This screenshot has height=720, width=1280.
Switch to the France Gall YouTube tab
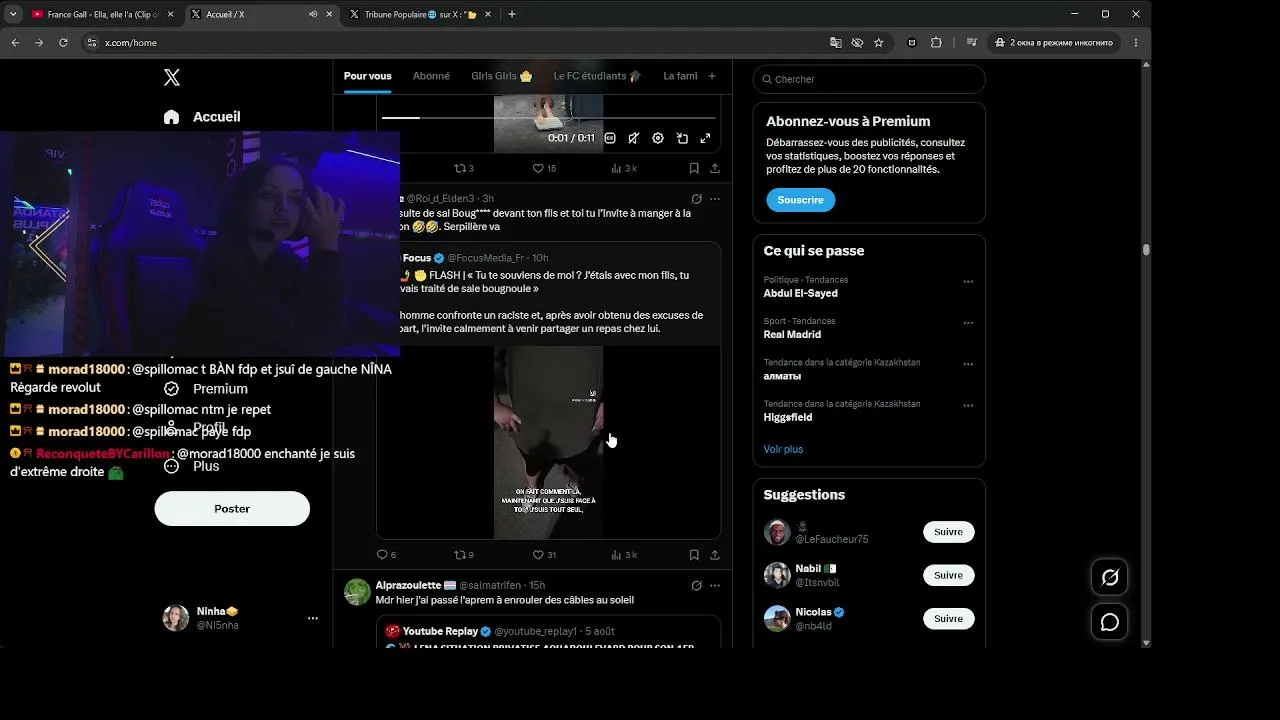point(103,14)
